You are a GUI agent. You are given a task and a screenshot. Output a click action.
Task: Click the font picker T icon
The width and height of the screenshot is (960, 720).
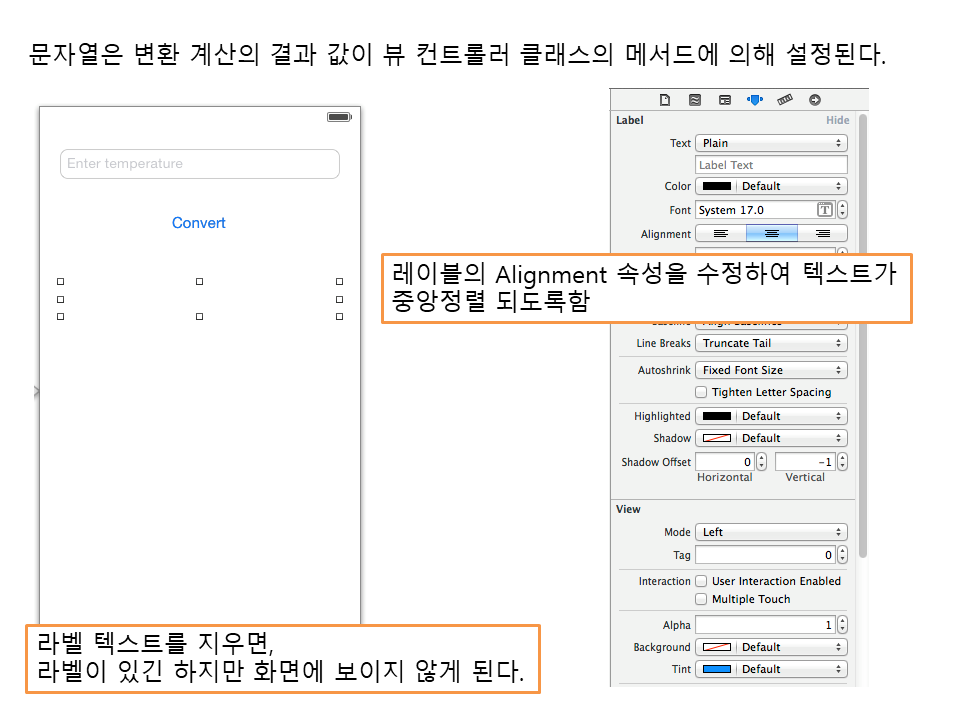825,210
